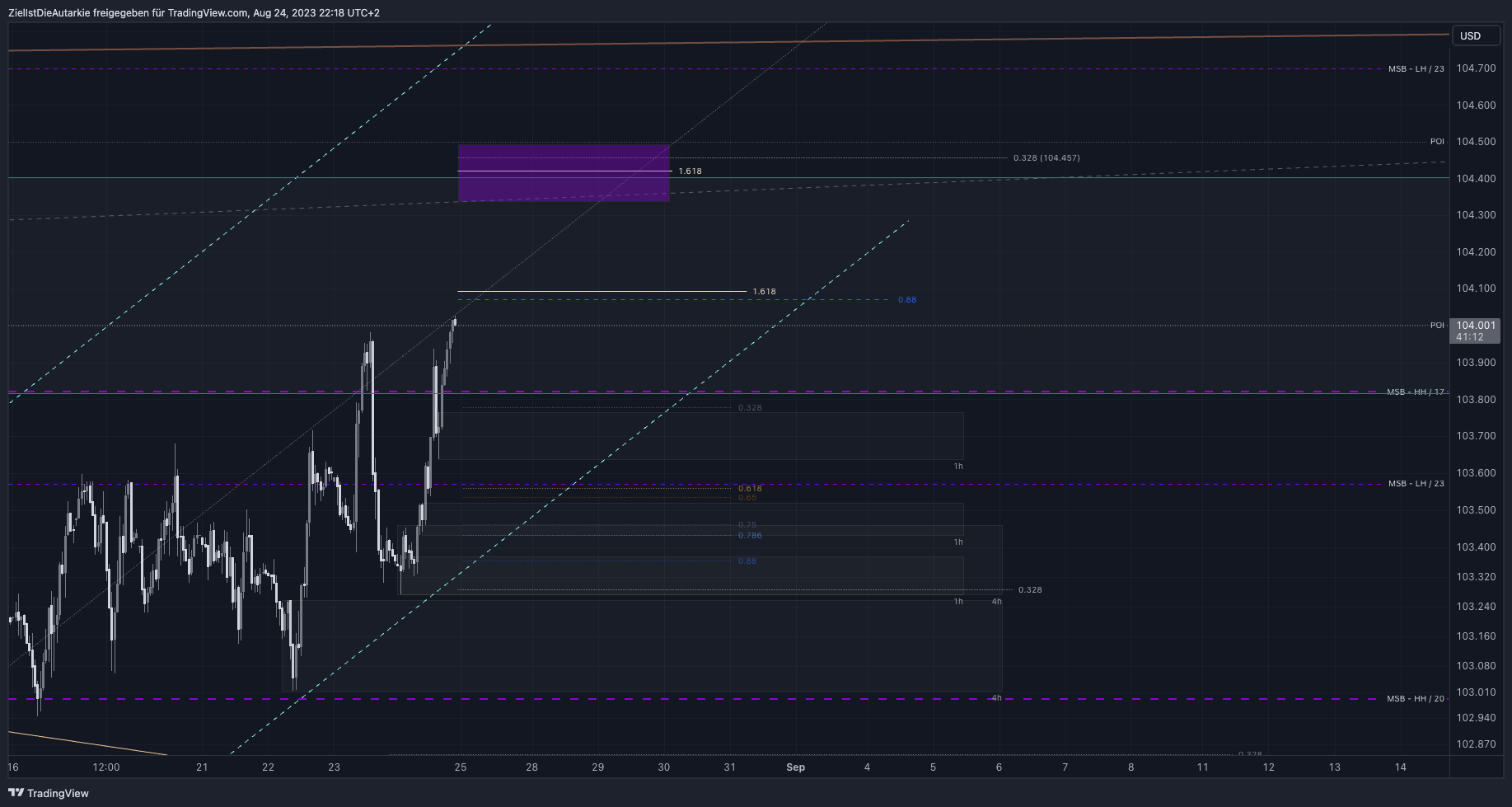Click the 0.65 Fibonacci label
This screenshot has height=807, width=1512.
pos(747,498)
